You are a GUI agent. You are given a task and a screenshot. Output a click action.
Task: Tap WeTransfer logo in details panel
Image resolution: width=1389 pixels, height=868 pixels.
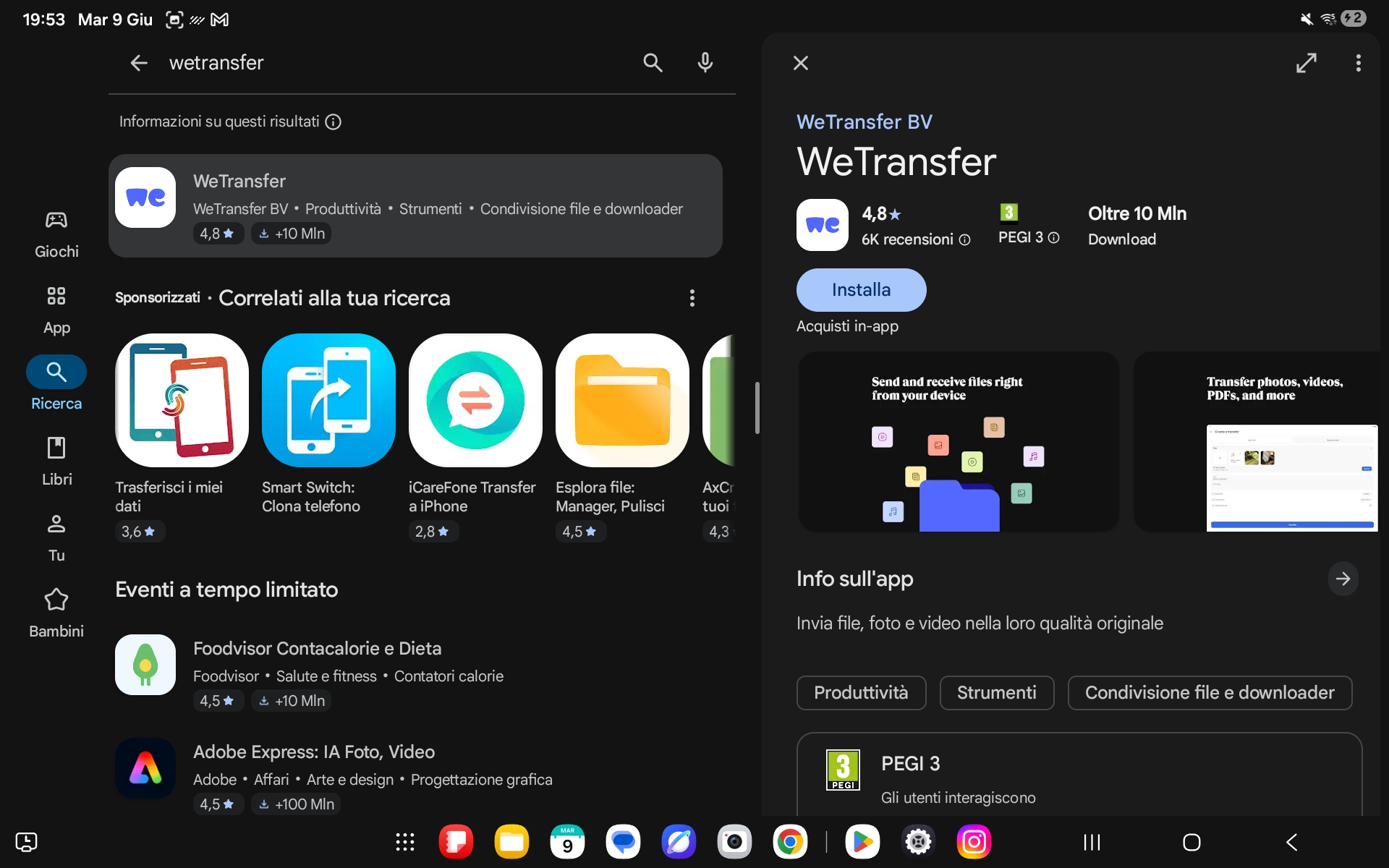tap(823, 225)
